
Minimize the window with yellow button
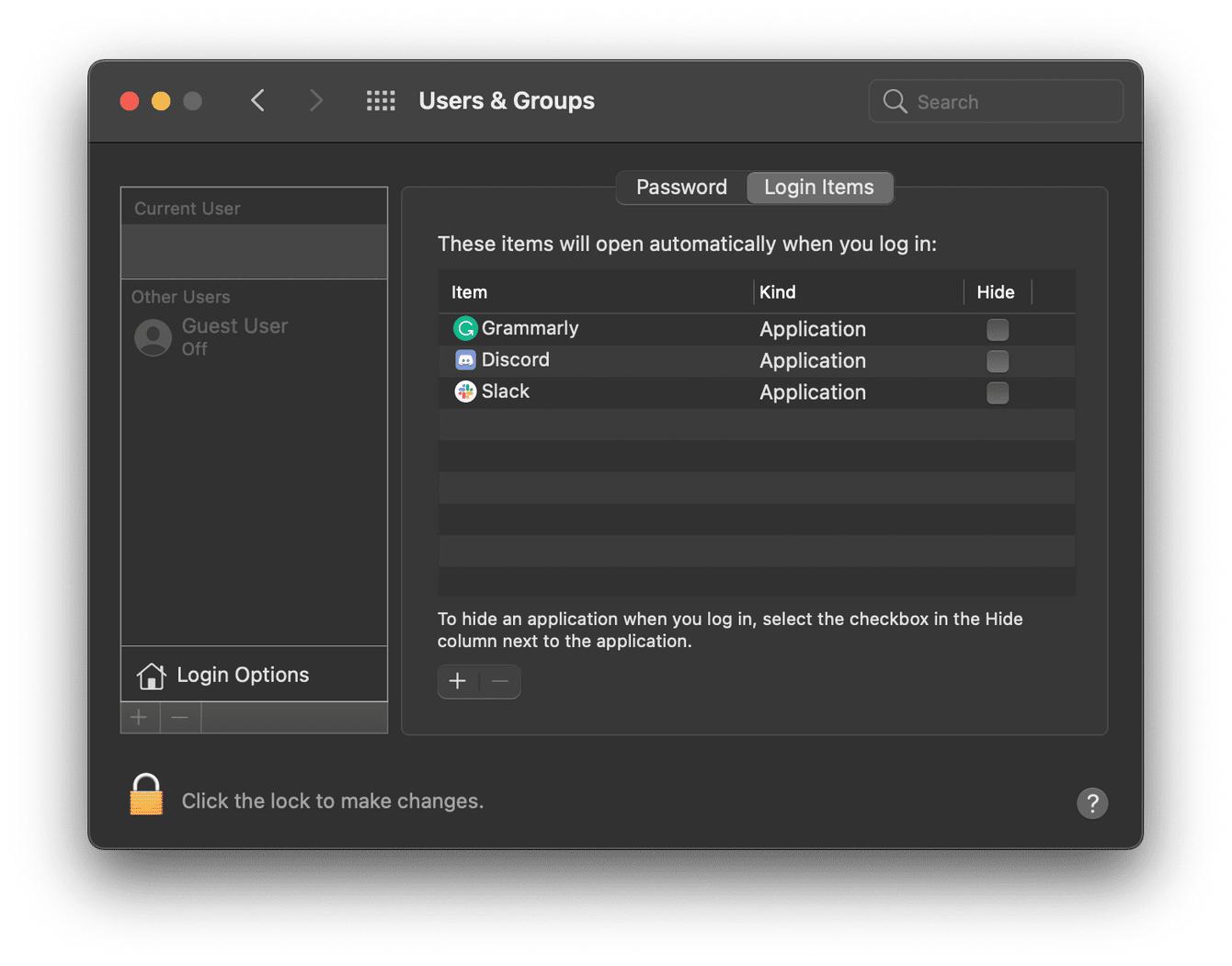(x=161, y=101)
